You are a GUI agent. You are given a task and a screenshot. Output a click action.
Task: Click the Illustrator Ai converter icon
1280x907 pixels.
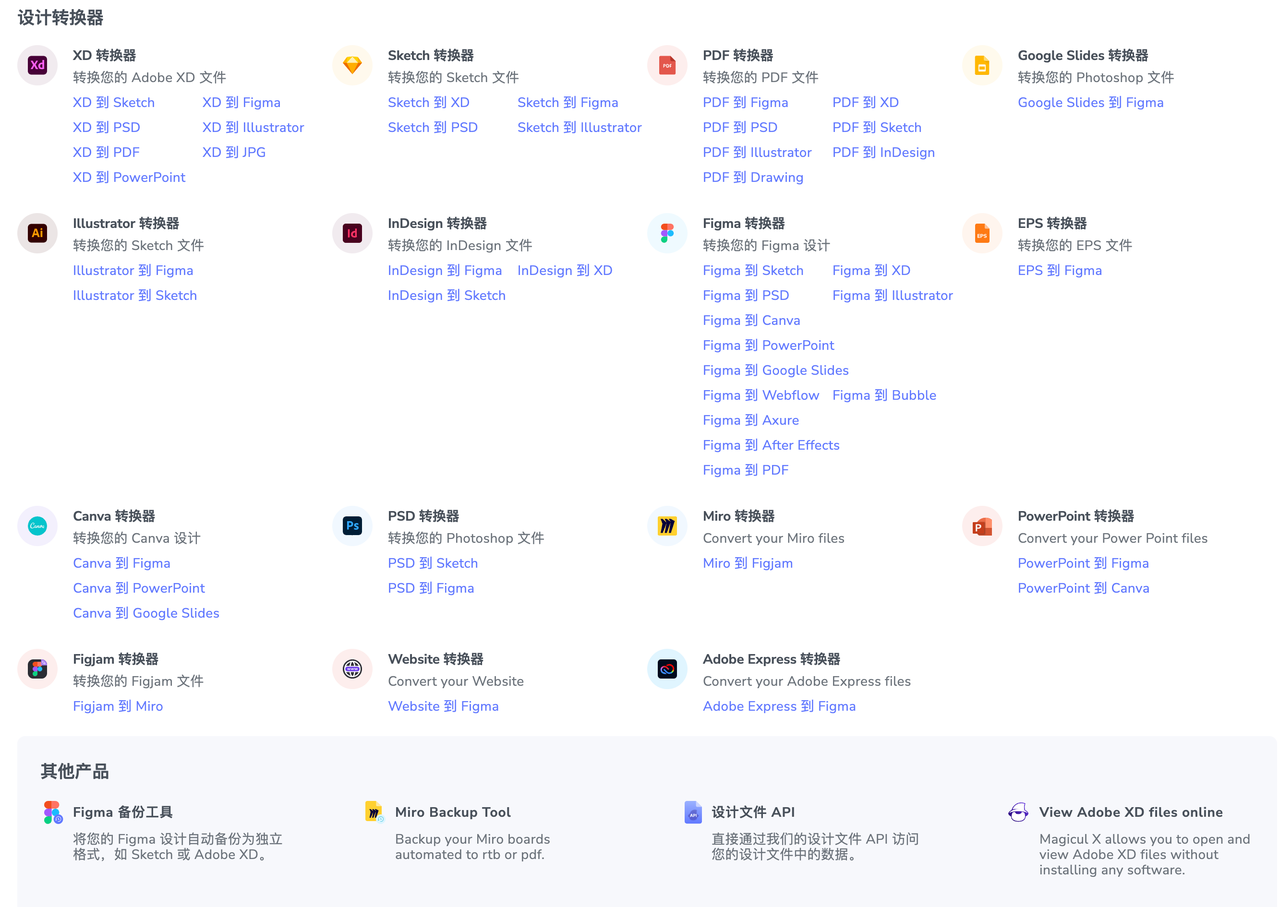coord(37,234)
